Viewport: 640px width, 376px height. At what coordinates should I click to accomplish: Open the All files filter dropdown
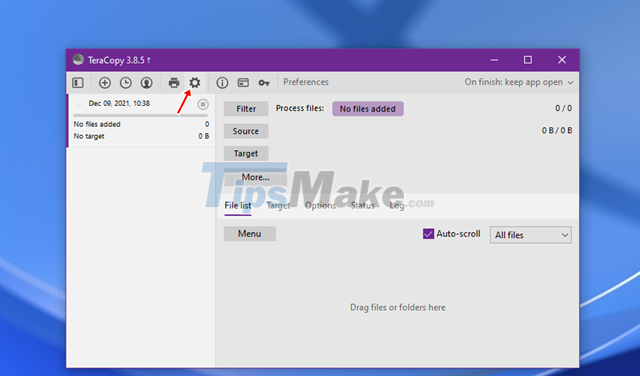coord(531,235)
